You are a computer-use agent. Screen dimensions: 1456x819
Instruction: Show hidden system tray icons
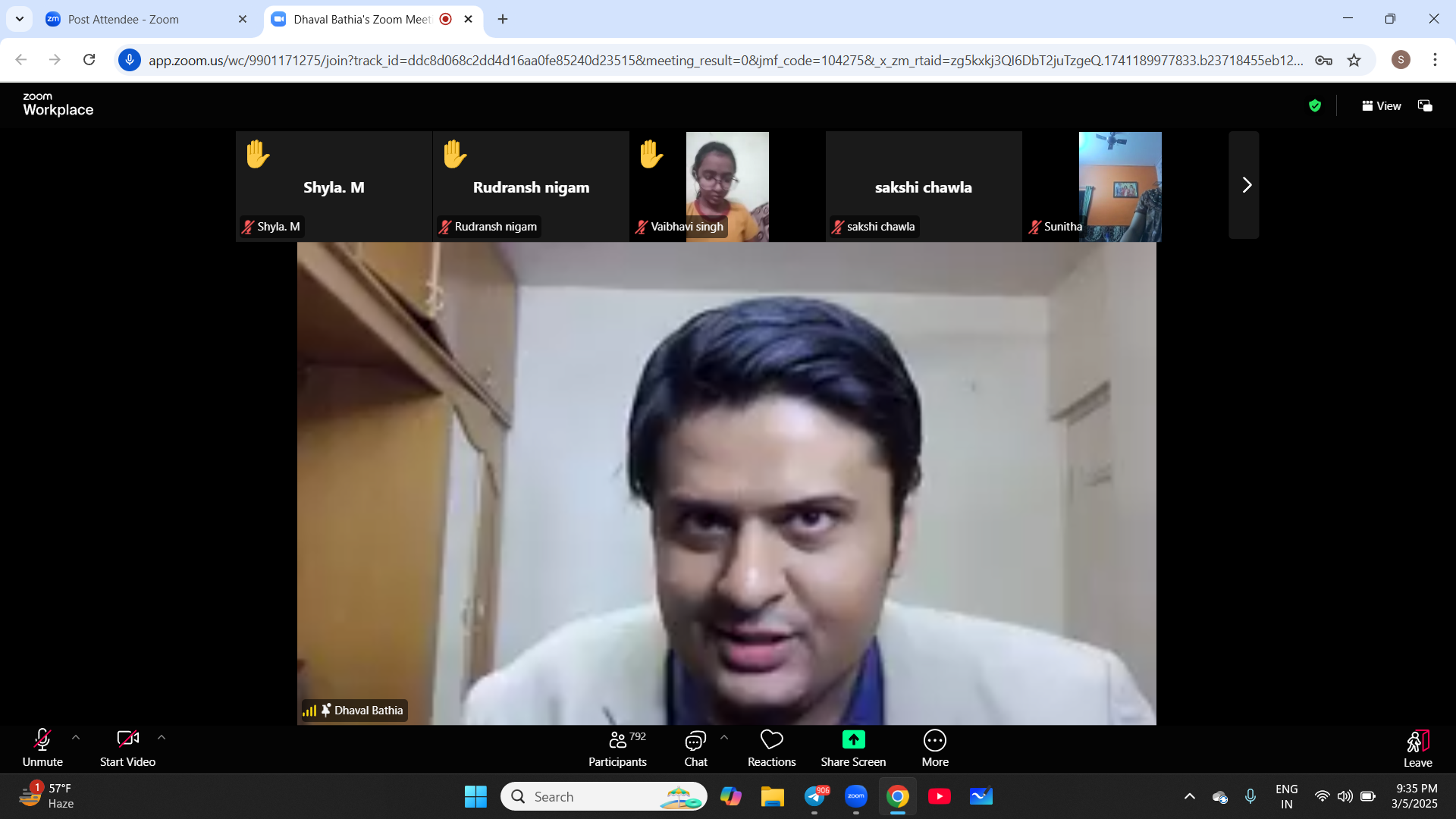click(1190, 796)
